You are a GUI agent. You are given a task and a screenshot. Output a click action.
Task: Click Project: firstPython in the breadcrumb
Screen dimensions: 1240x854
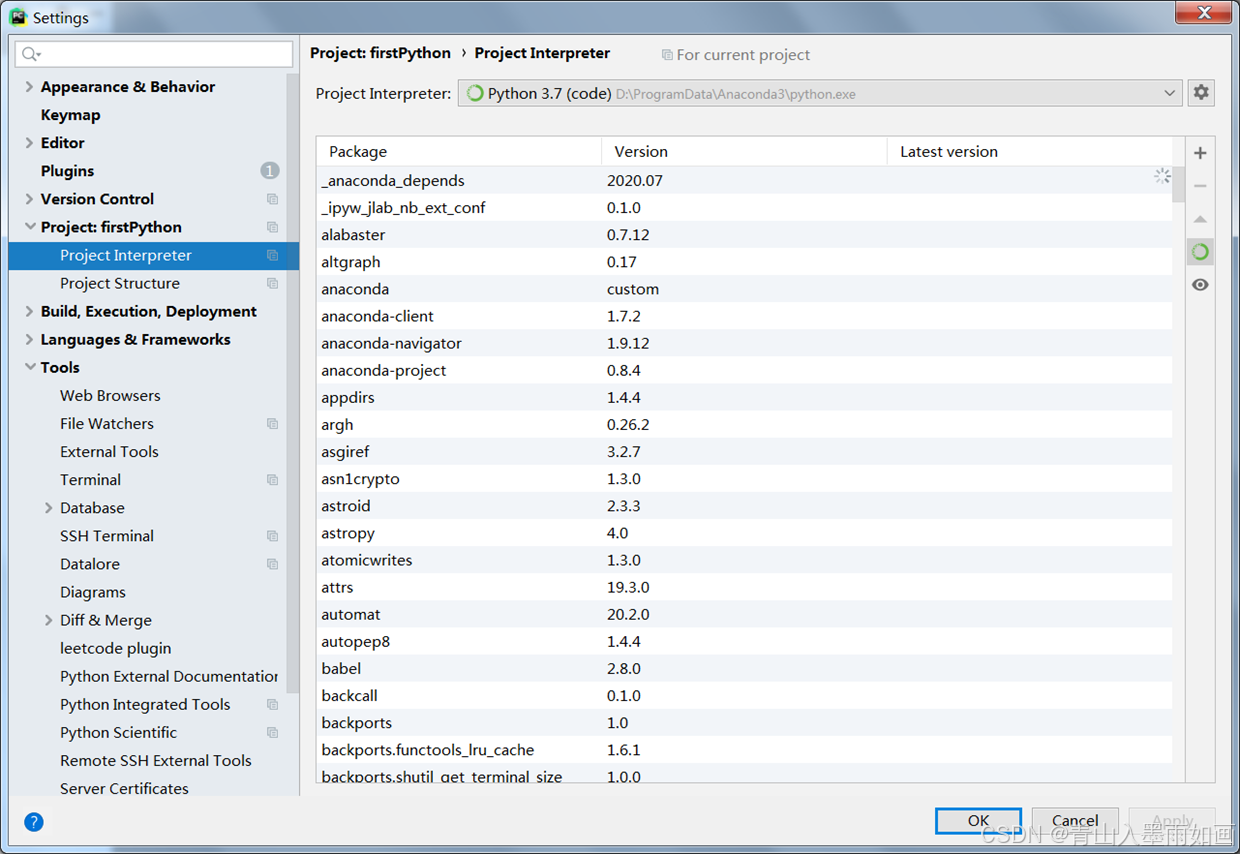coord(380,53)
